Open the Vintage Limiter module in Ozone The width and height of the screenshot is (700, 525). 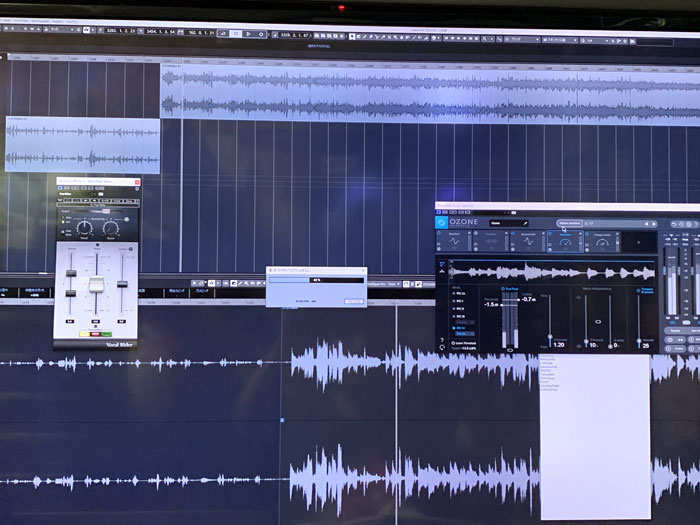click(602, 241)
